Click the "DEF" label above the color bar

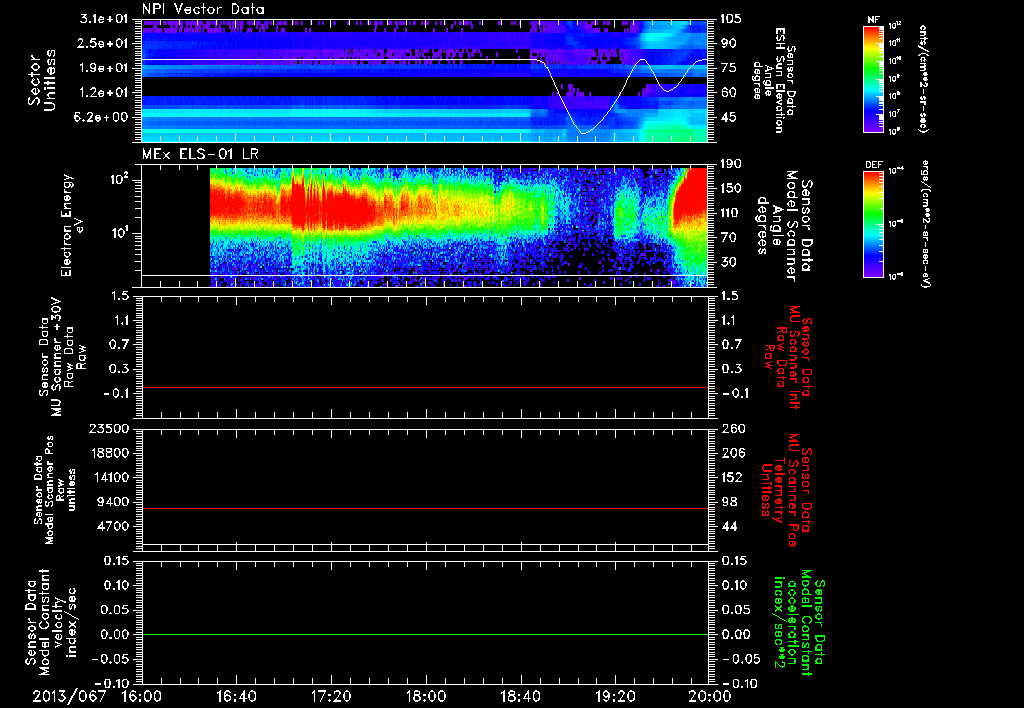point(874,165)
